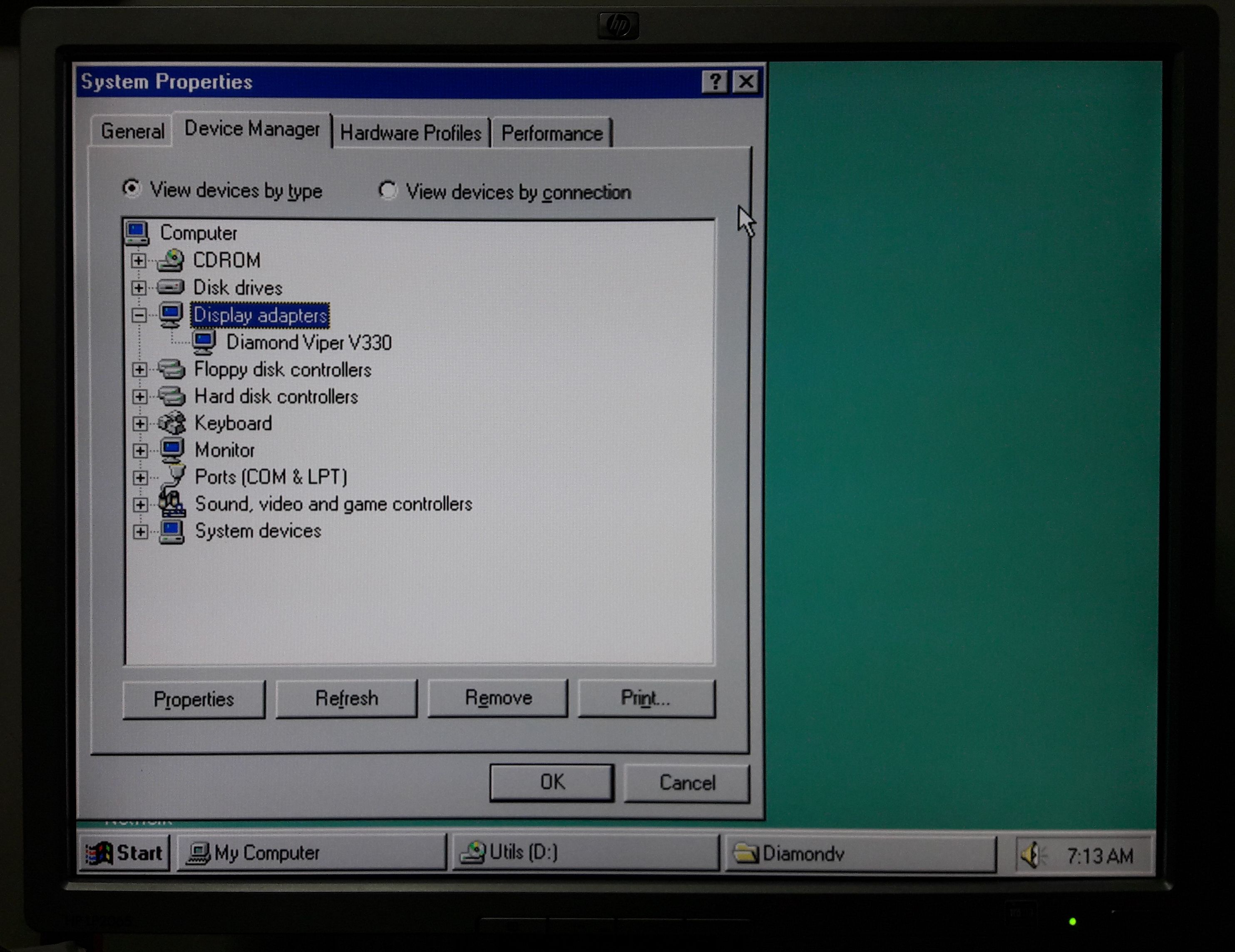Confirm with the OK button

pyautogui.click(x=552, y=782)
